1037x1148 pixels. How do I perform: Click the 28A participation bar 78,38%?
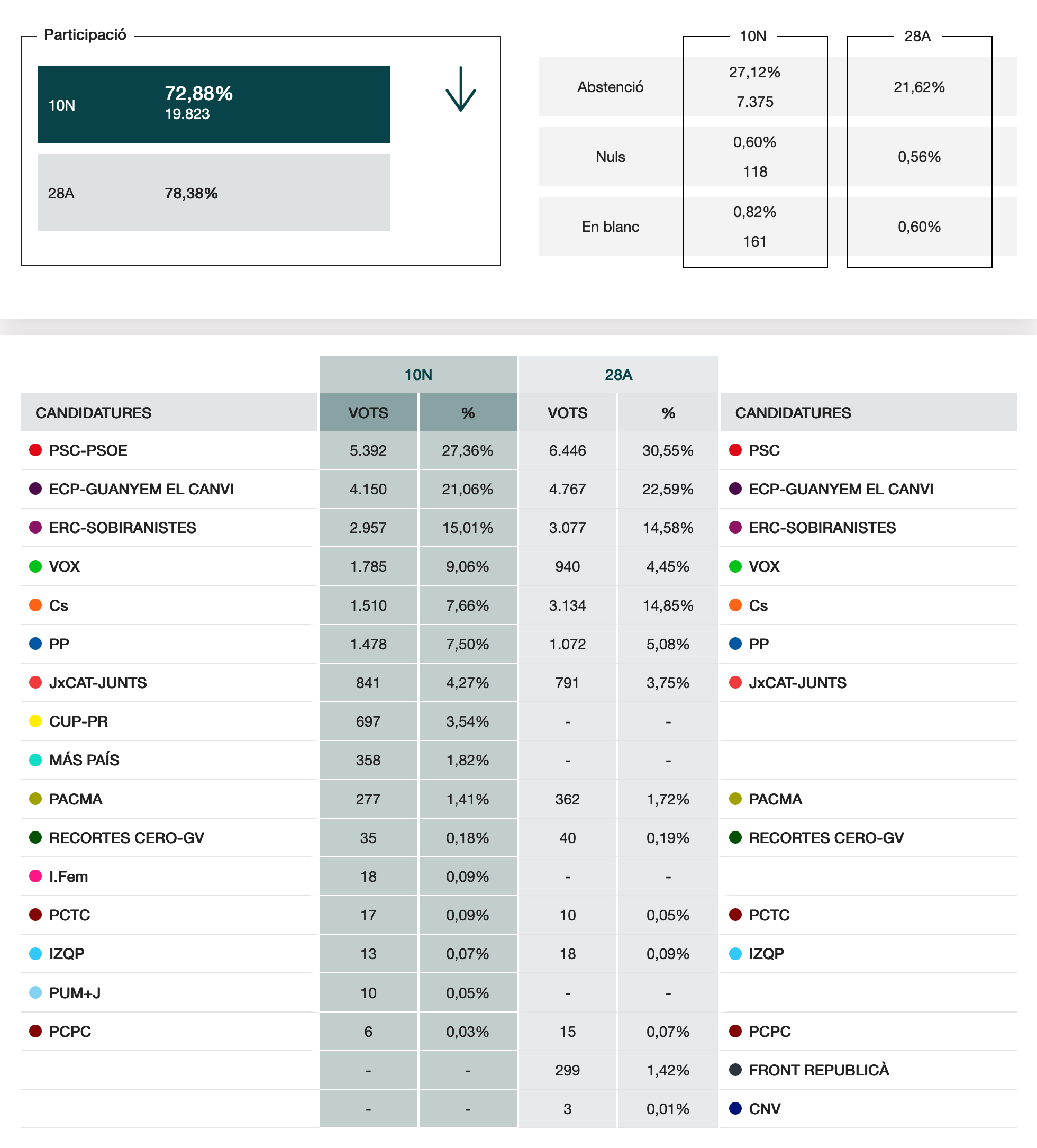(x=213, y=193)
